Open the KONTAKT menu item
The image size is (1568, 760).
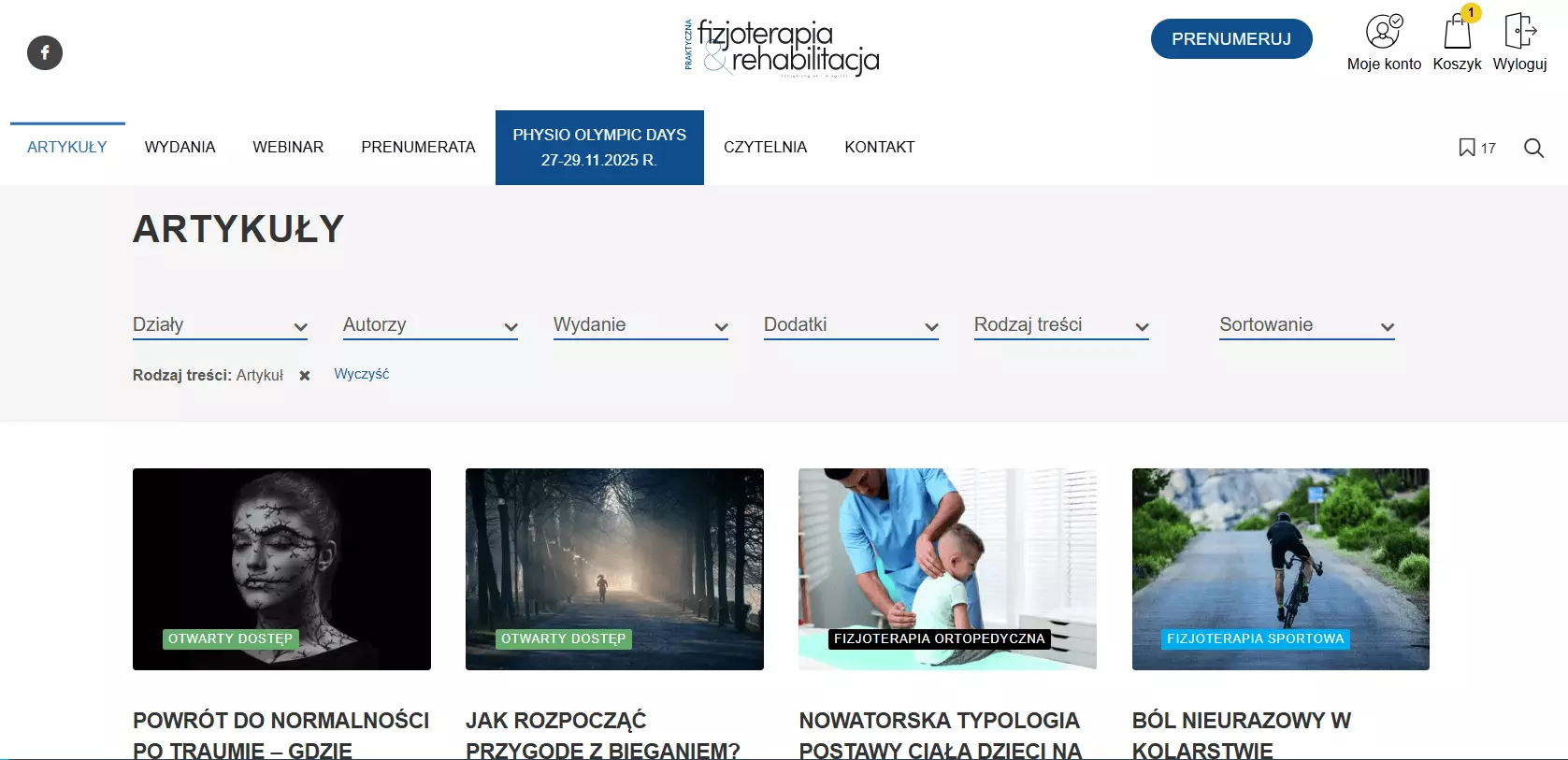880,147
